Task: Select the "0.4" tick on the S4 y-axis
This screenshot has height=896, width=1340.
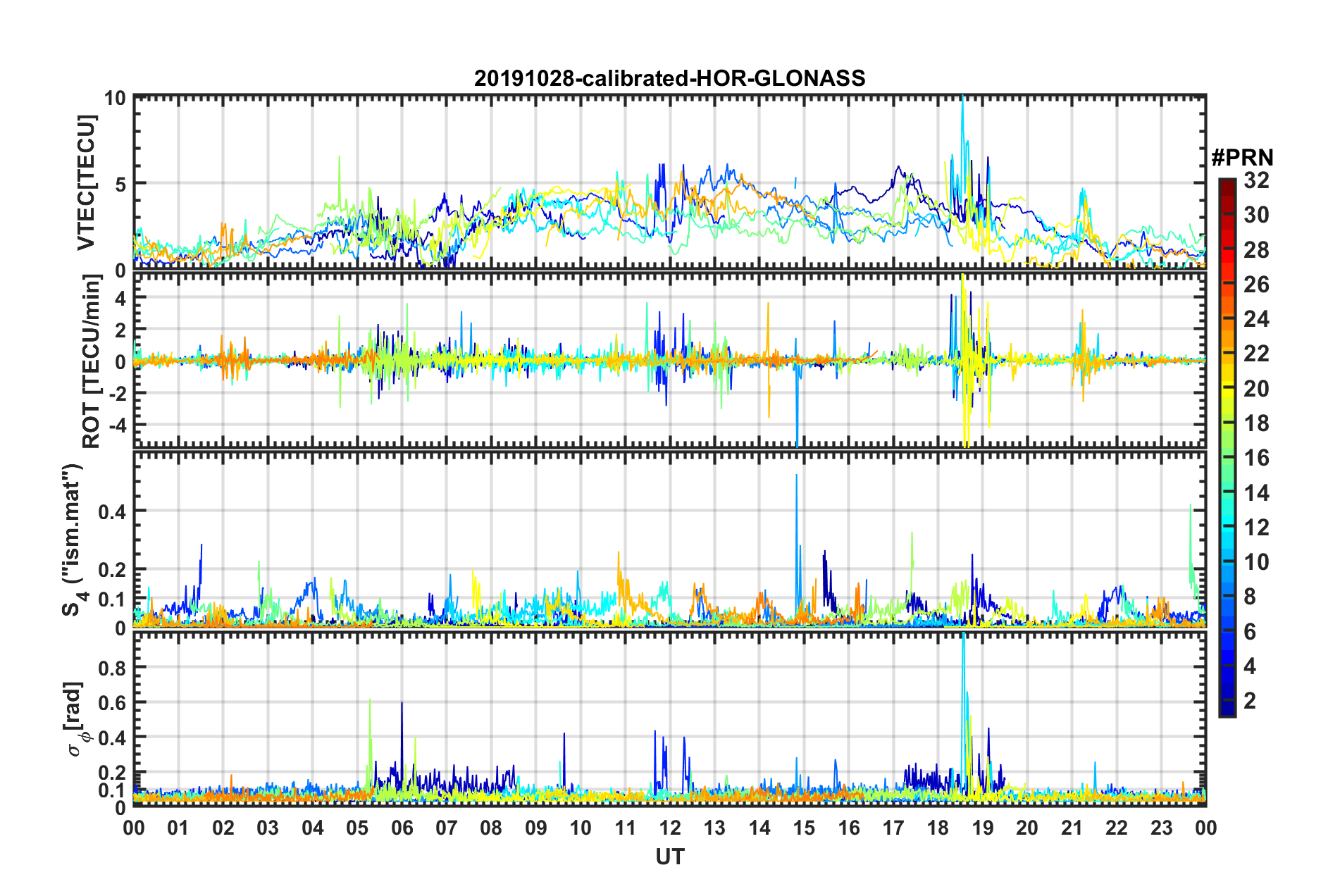Action: (x=112, y=511)
